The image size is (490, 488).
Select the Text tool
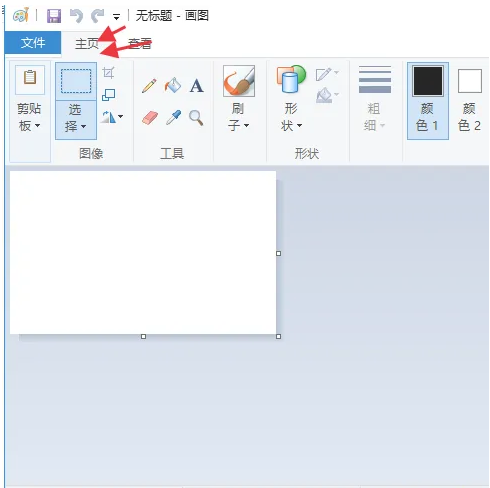pyautogui.click(x=196, y=86)
